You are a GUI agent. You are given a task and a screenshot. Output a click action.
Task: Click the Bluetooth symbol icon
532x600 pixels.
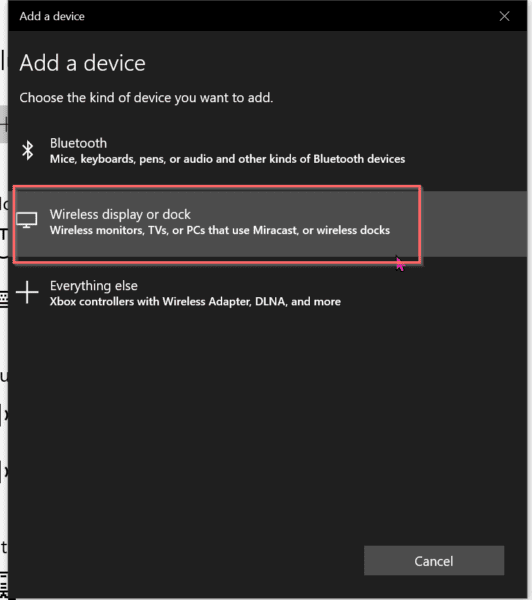[28, 150]
